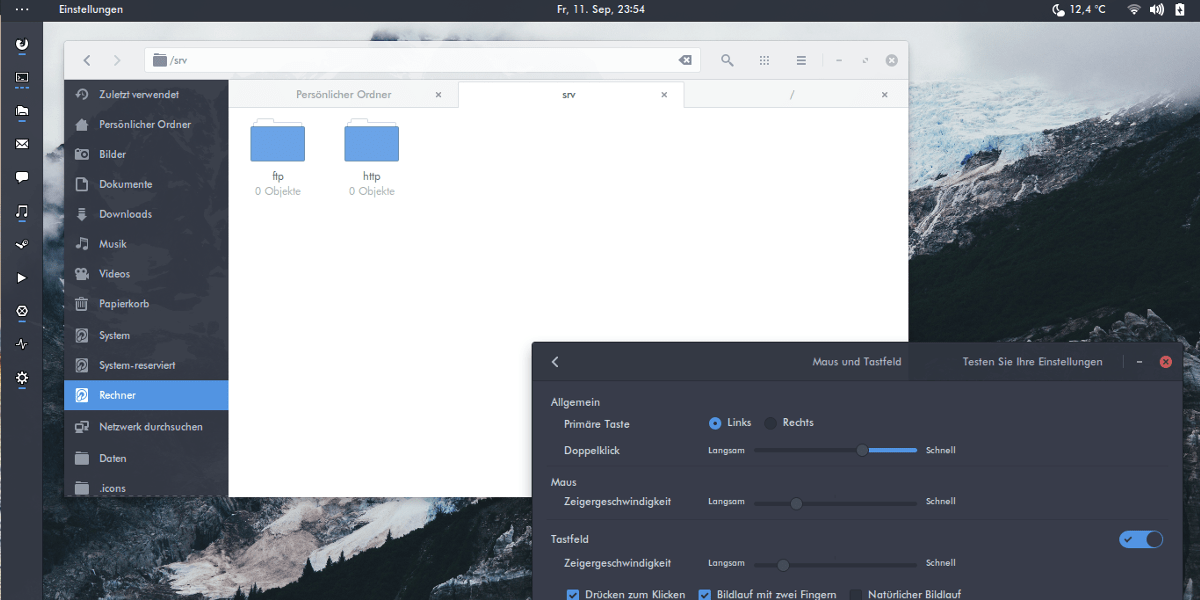
Task: Click Testen Sie Ihre Einstellungen
Action: coord(1032,361)
